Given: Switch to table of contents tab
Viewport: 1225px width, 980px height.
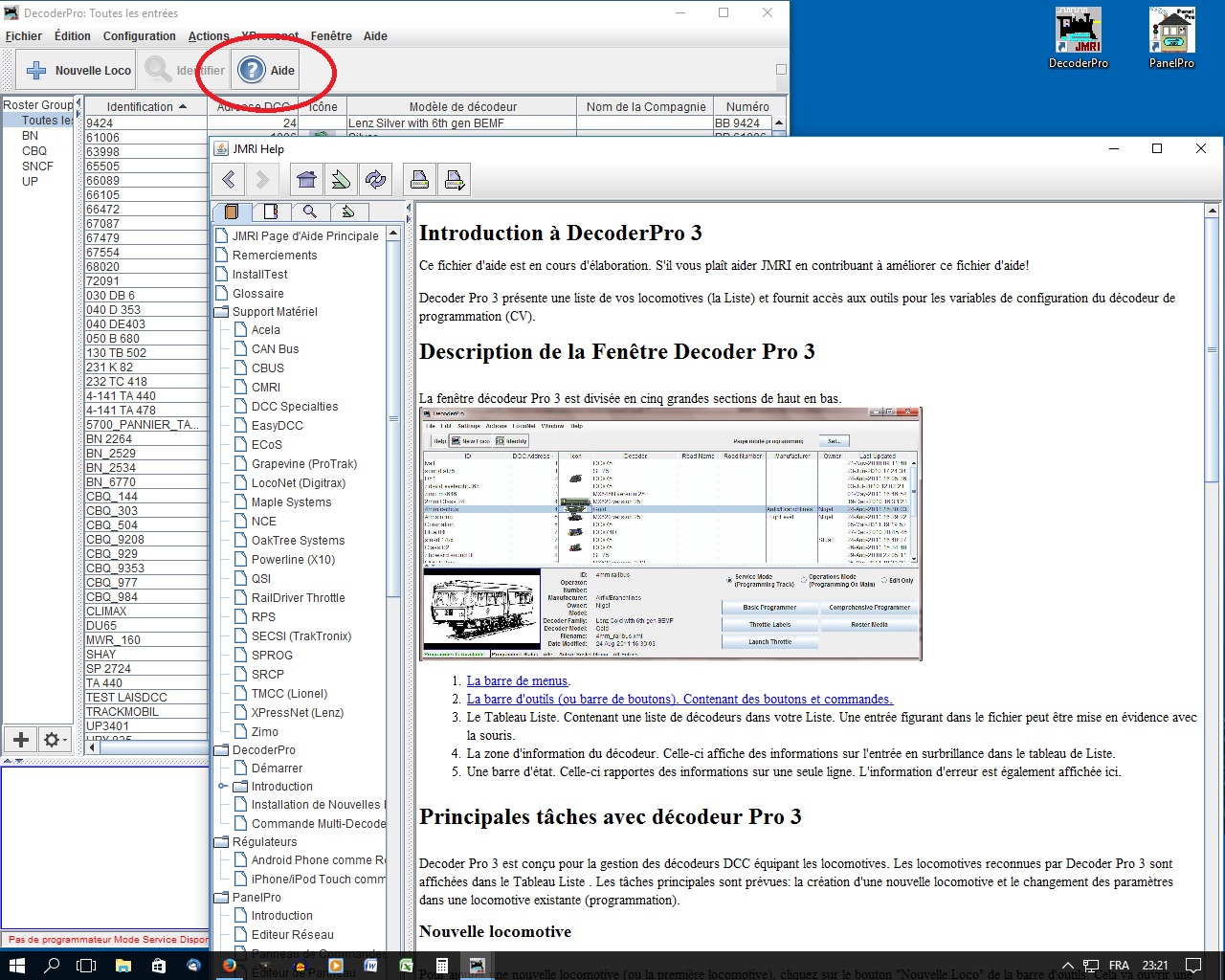Looking at the screenshot, I should pyautogui.click(x=232, y=212).
